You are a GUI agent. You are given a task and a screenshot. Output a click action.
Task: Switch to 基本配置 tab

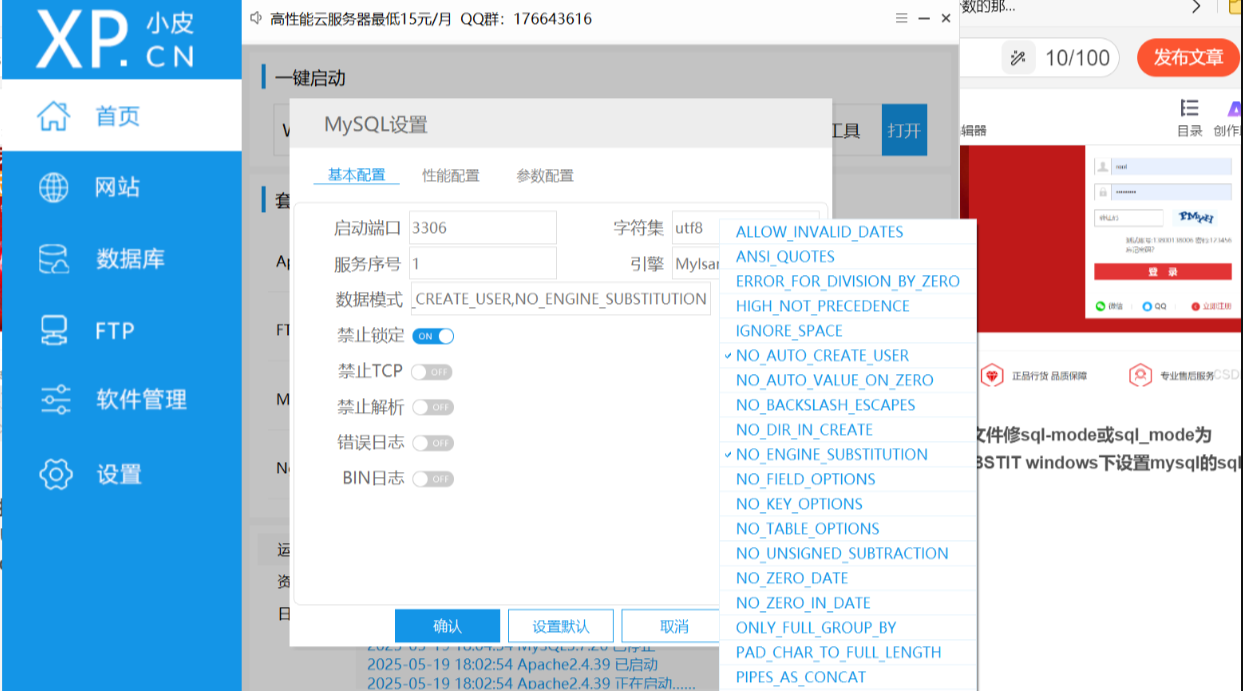tap(356, 175)
